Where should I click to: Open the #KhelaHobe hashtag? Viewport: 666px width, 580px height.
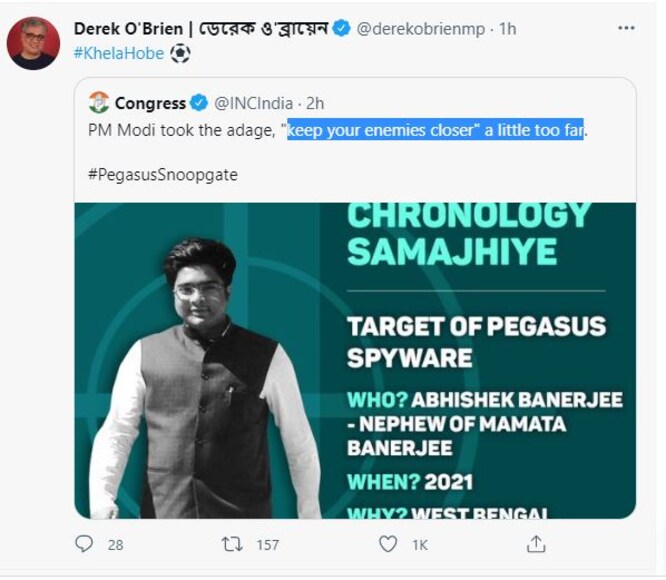coord(118,54)
